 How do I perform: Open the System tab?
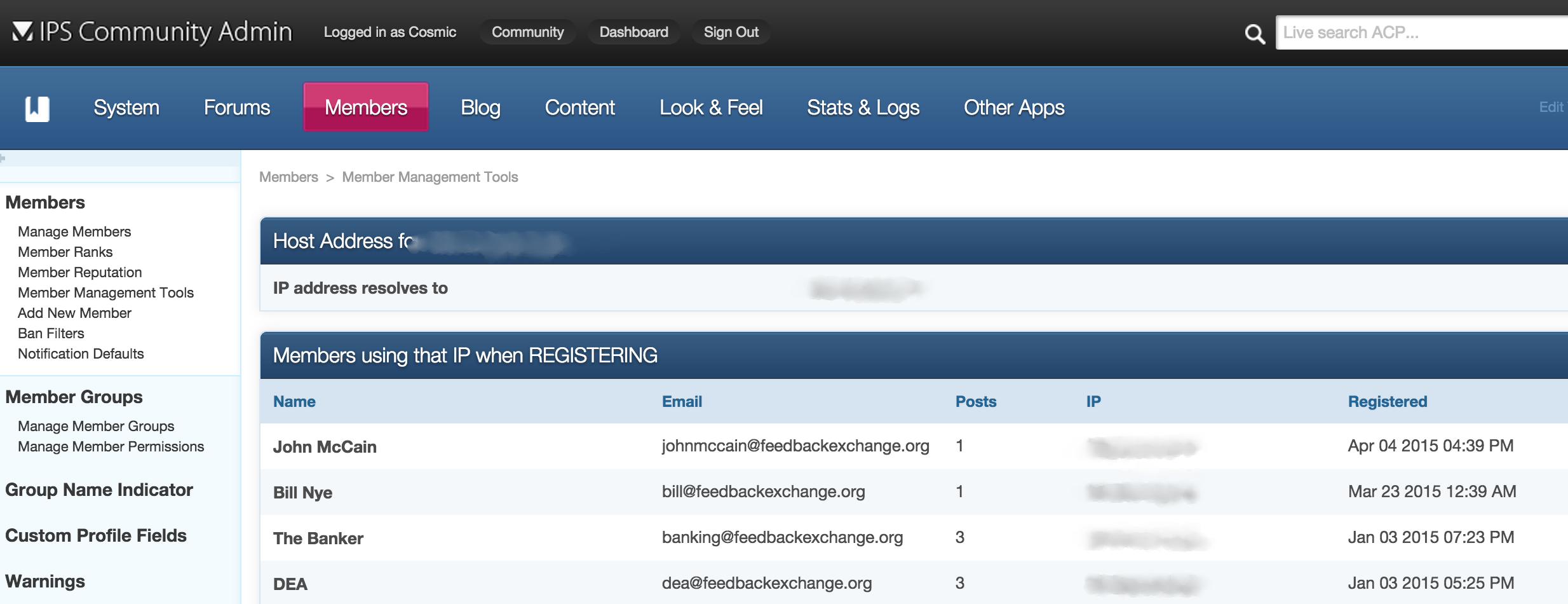126,107
